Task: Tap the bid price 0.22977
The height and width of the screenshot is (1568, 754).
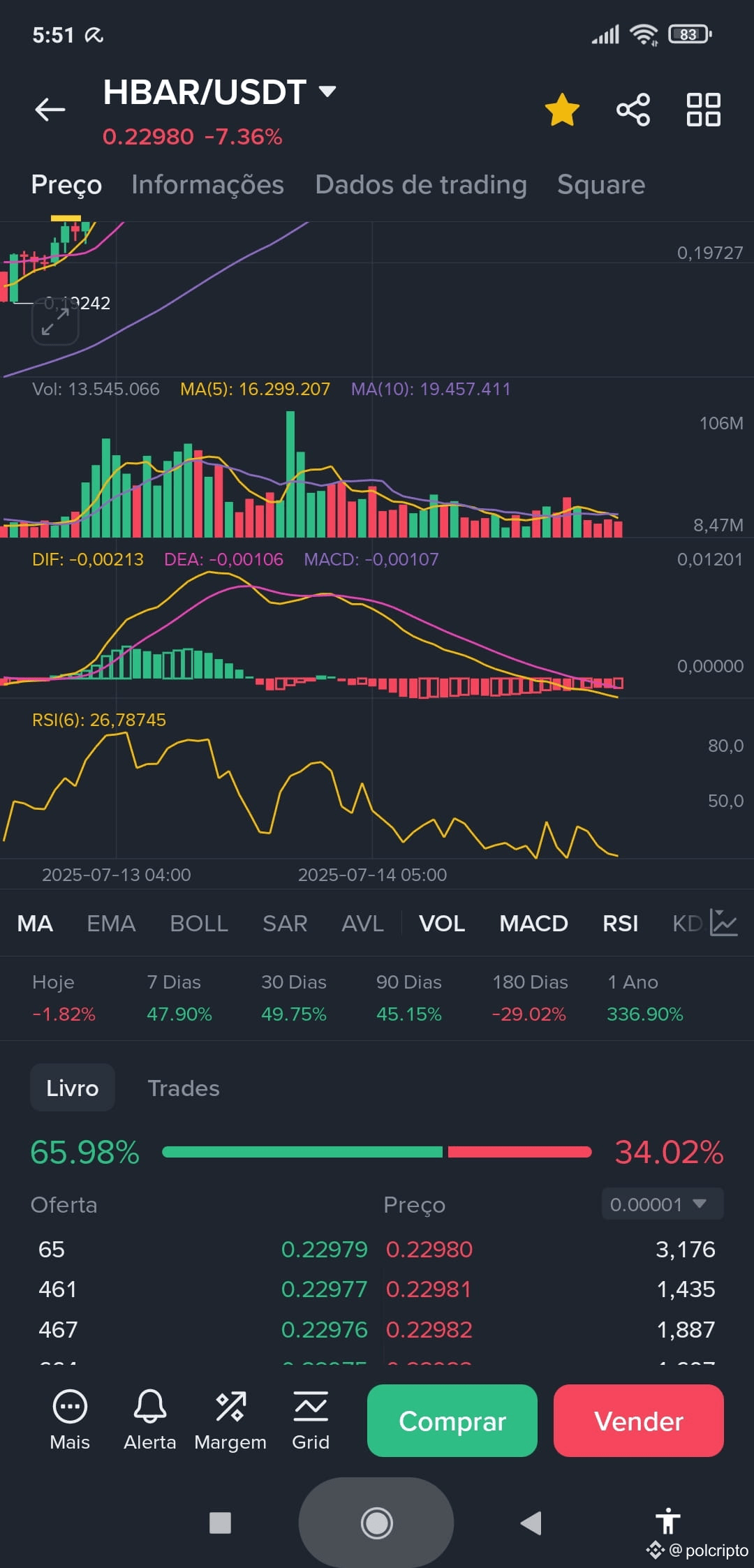Action: [x=324, y=1289]
